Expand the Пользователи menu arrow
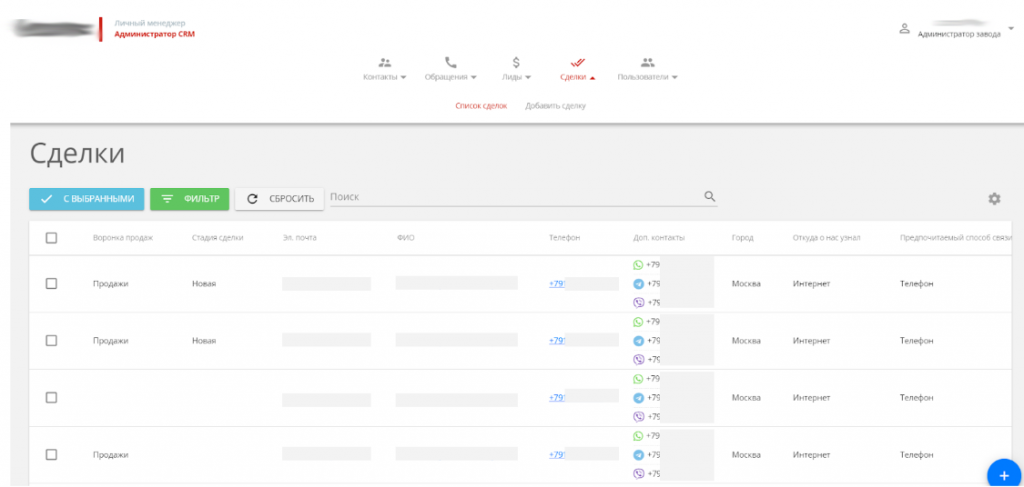The image size is (1024, 487). pos(674,78)
